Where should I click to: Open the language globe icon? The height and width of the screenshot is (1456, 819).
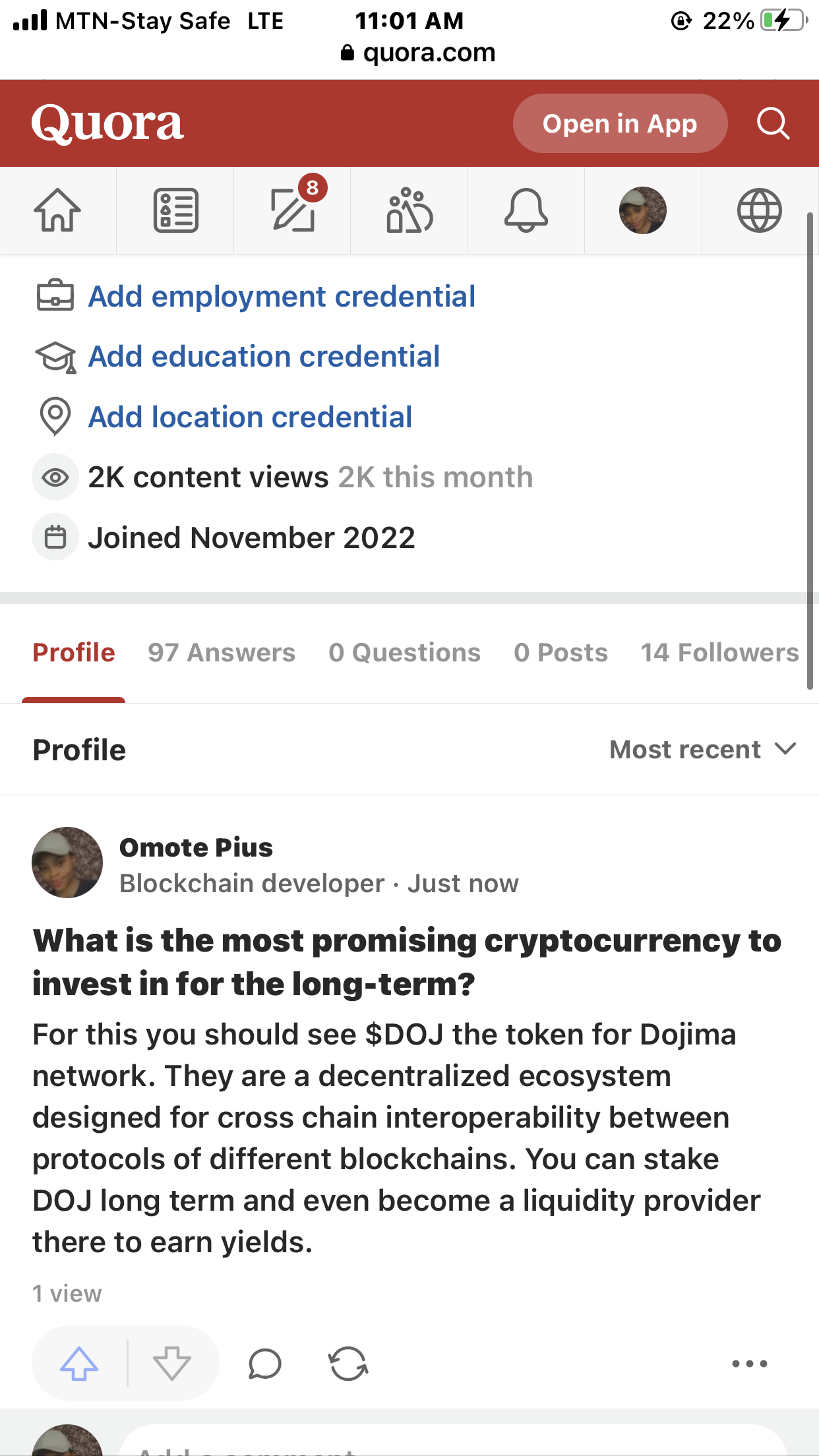759,210
